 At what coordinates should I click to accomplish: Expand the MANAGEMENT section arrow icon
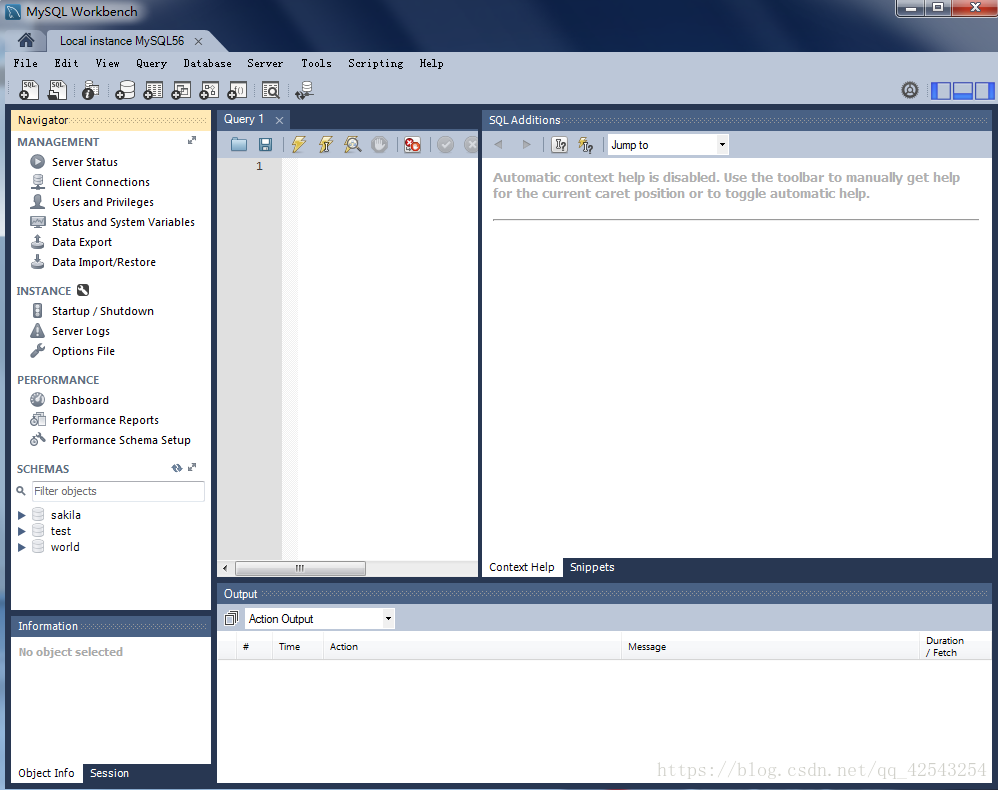(x=192, y=141)
